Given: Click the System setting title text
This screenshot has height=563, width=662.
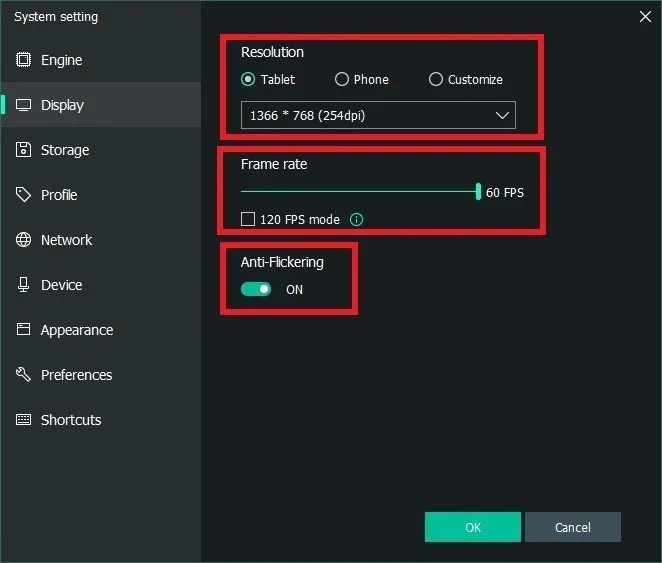Looking at the screenshot, I should coord(56,17).
